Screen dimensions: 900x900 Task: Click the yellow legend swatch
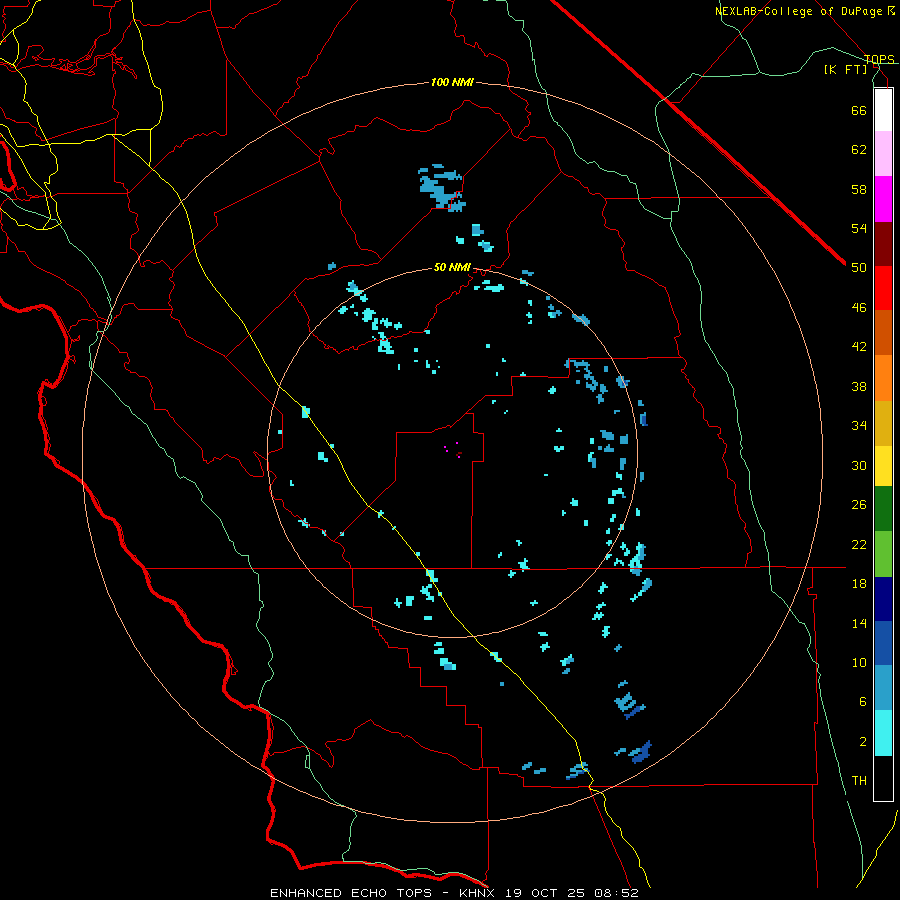pyautogui.click(x=883, y=466)
